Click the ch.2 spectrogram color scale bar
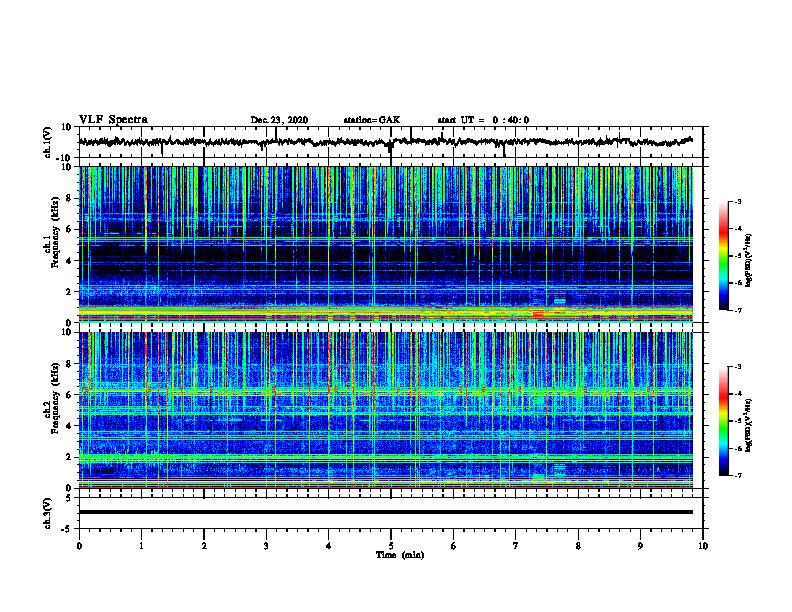Image resolution: width=792 pixels, height=612 pixels. (724, 421)
